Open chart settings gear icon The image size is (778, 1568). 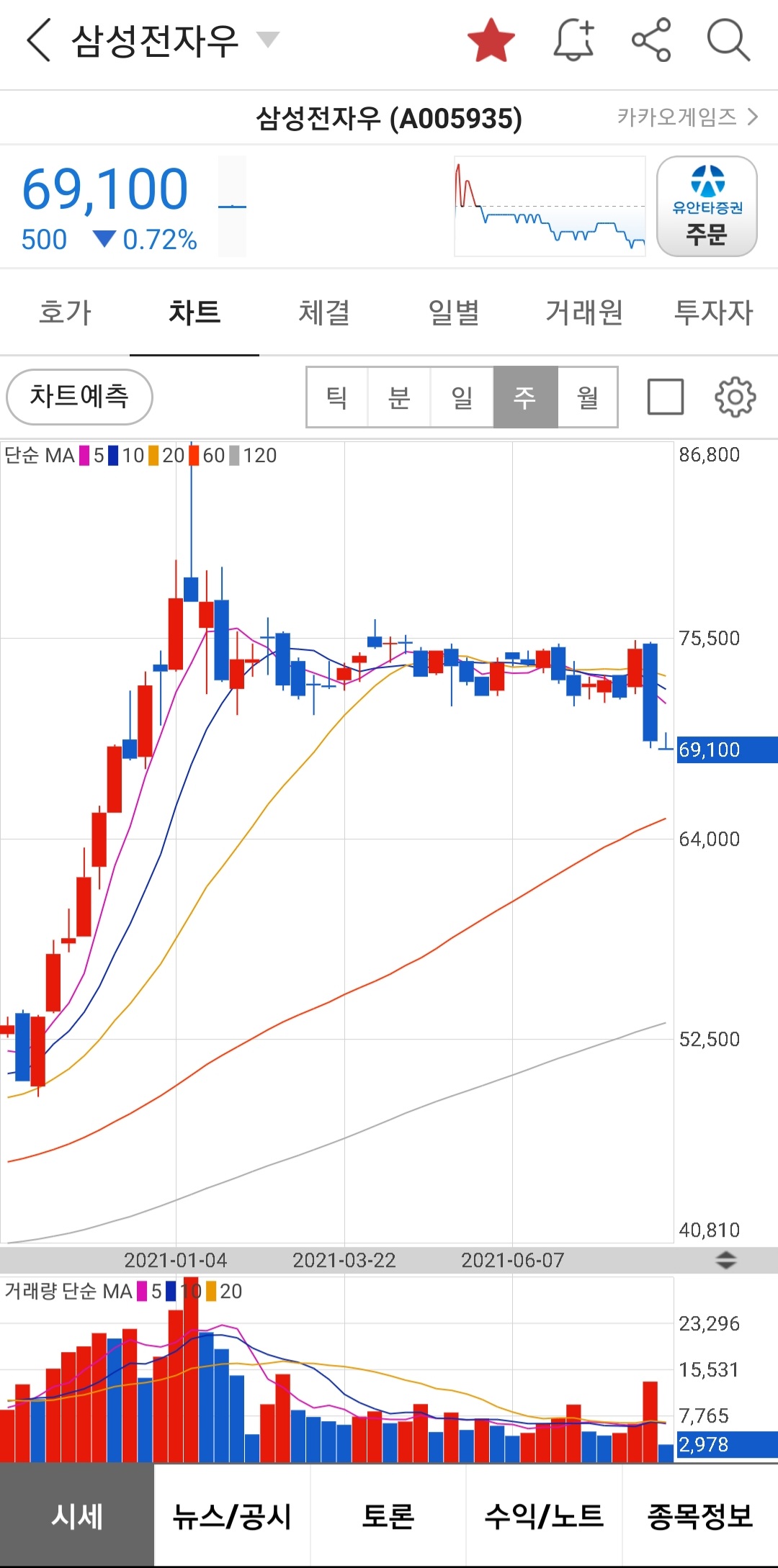point(735,397)
